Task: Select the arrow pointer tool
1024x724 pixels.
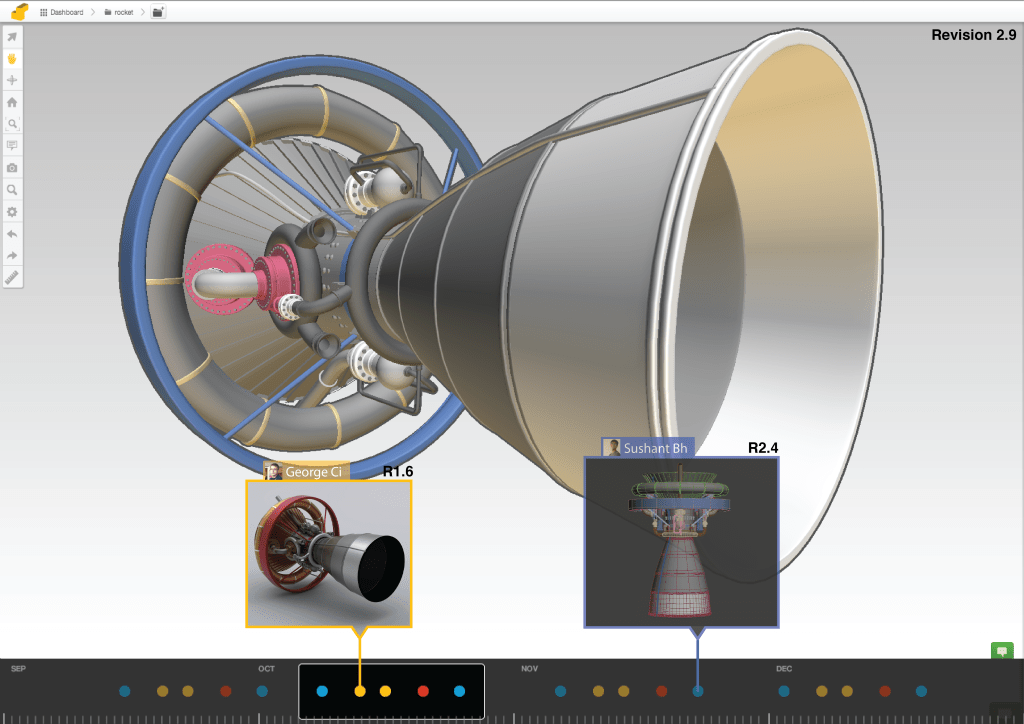Action: [12, 37]
